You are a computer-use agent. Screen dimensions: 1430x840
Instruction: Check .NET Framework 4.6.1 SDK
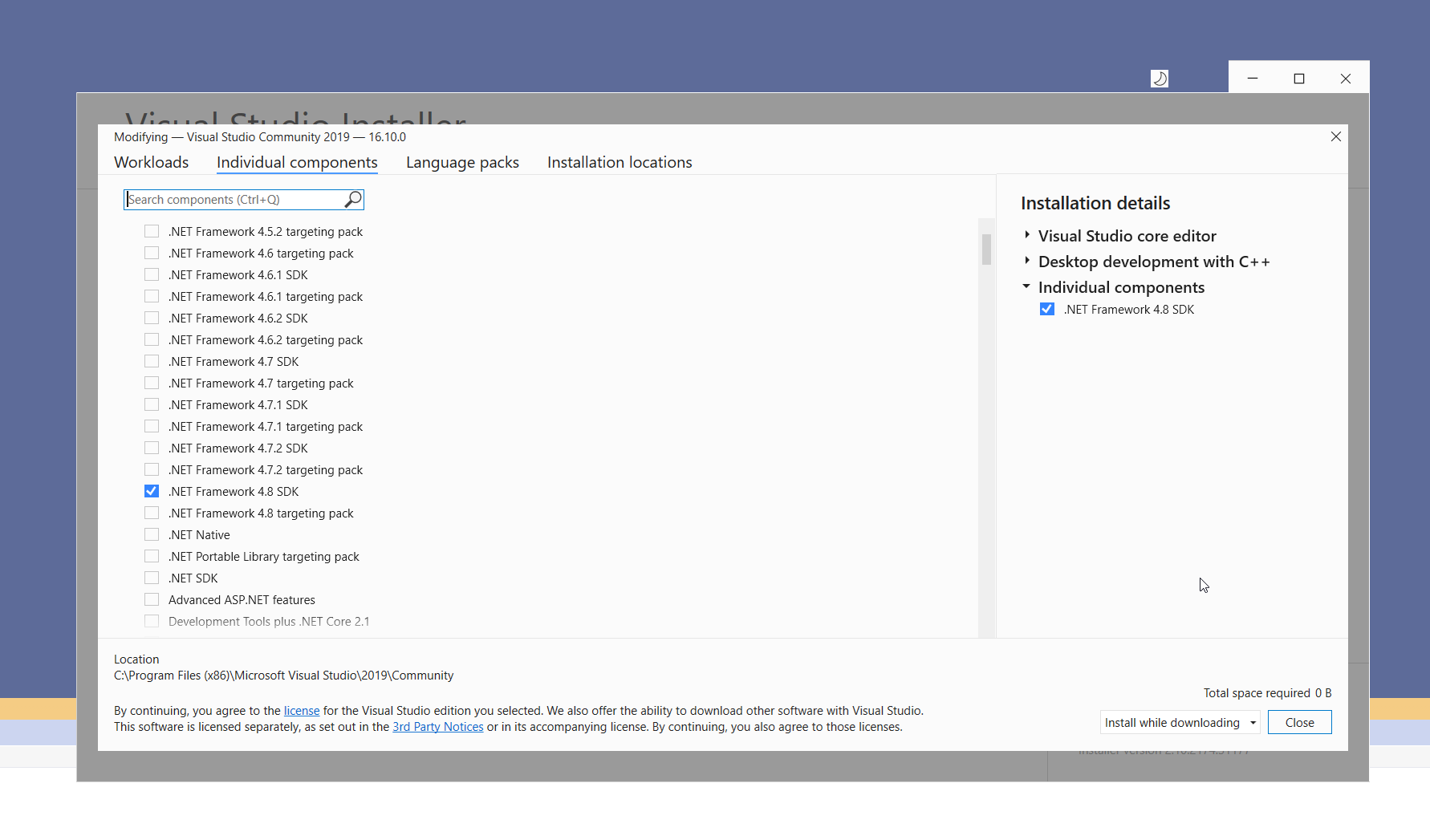pos(152,274)
